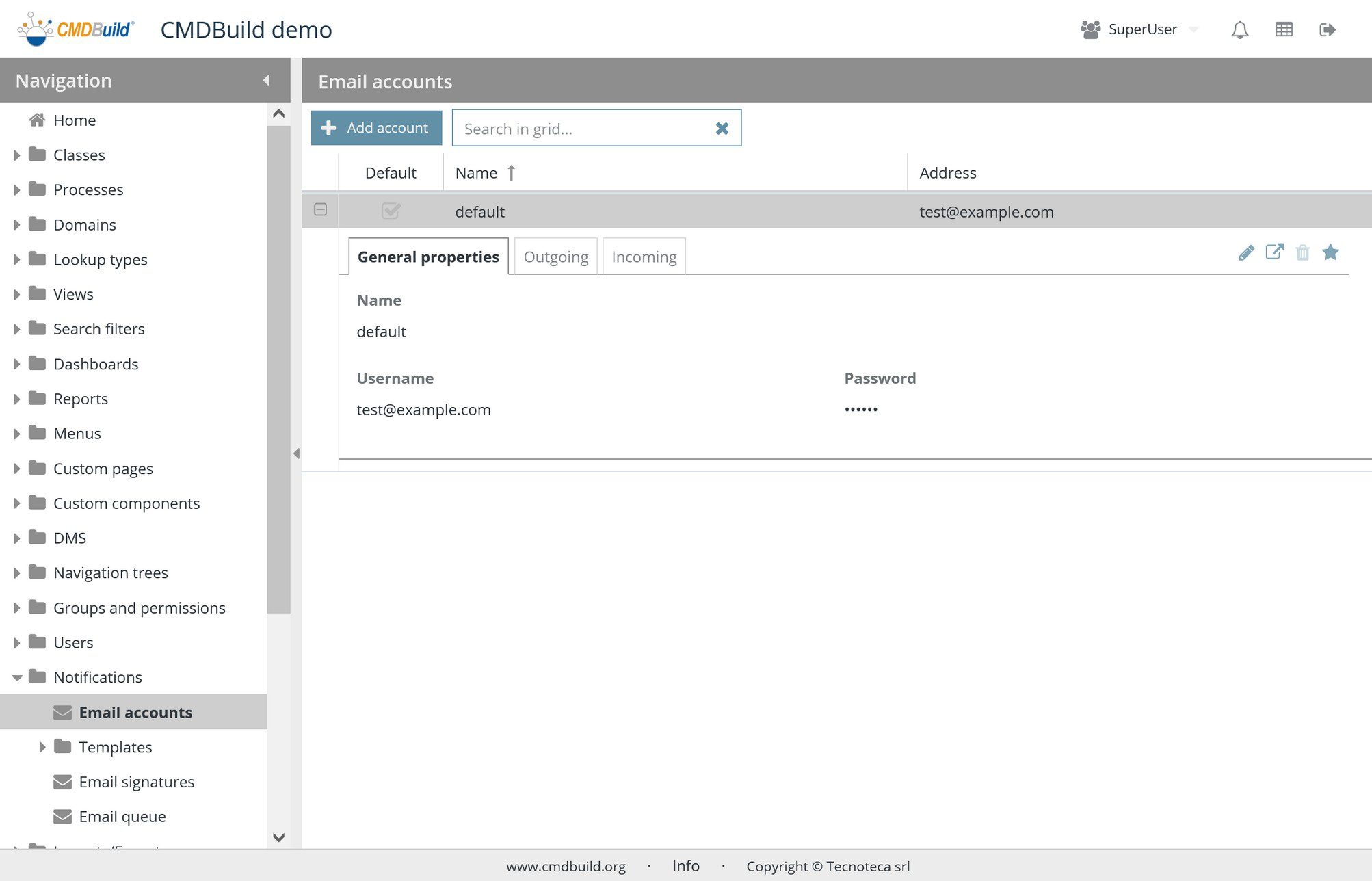Click the Search in grid field

click(581, 129)
